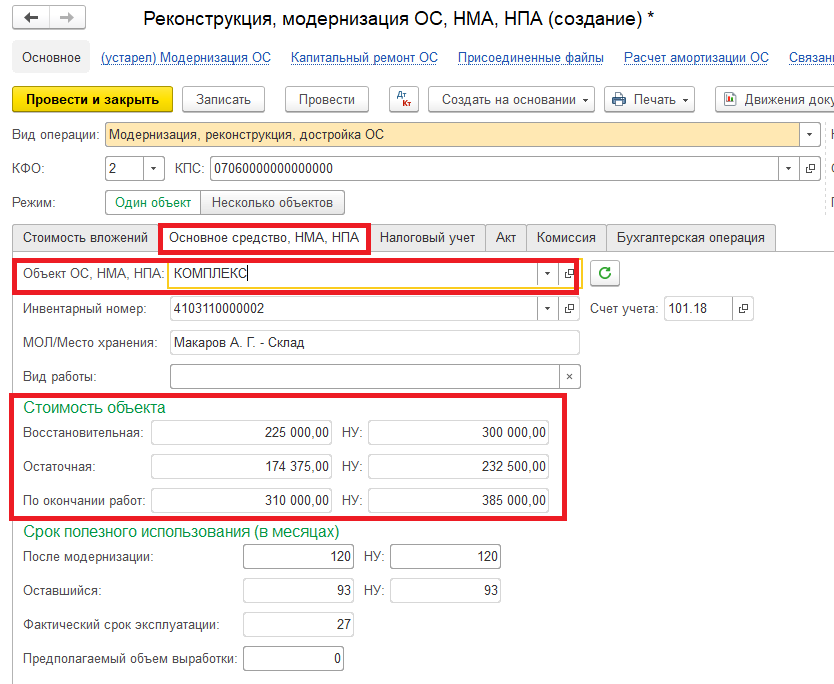The image size is (834, 684).
Task: Open the Инвентарный номер field selection icon
Action: click(x=569, y=309)
